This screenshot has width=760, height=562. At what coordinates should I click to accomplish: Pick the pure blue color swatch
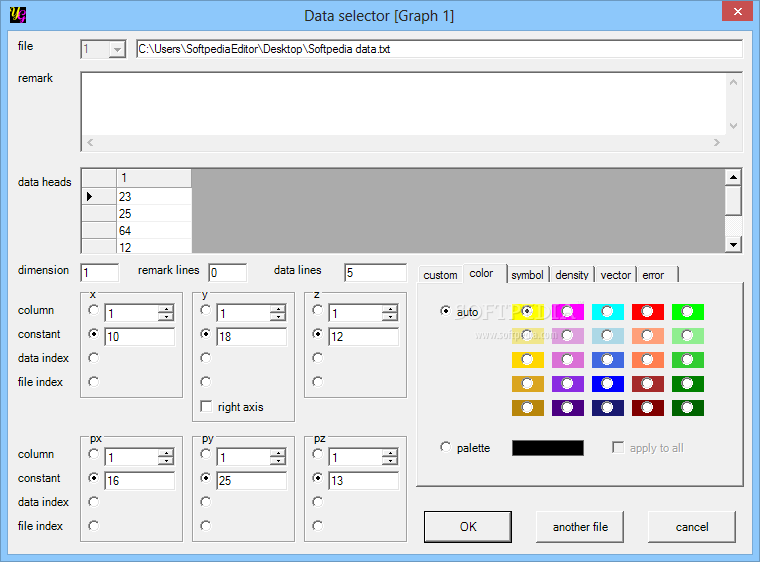(608, 384)
